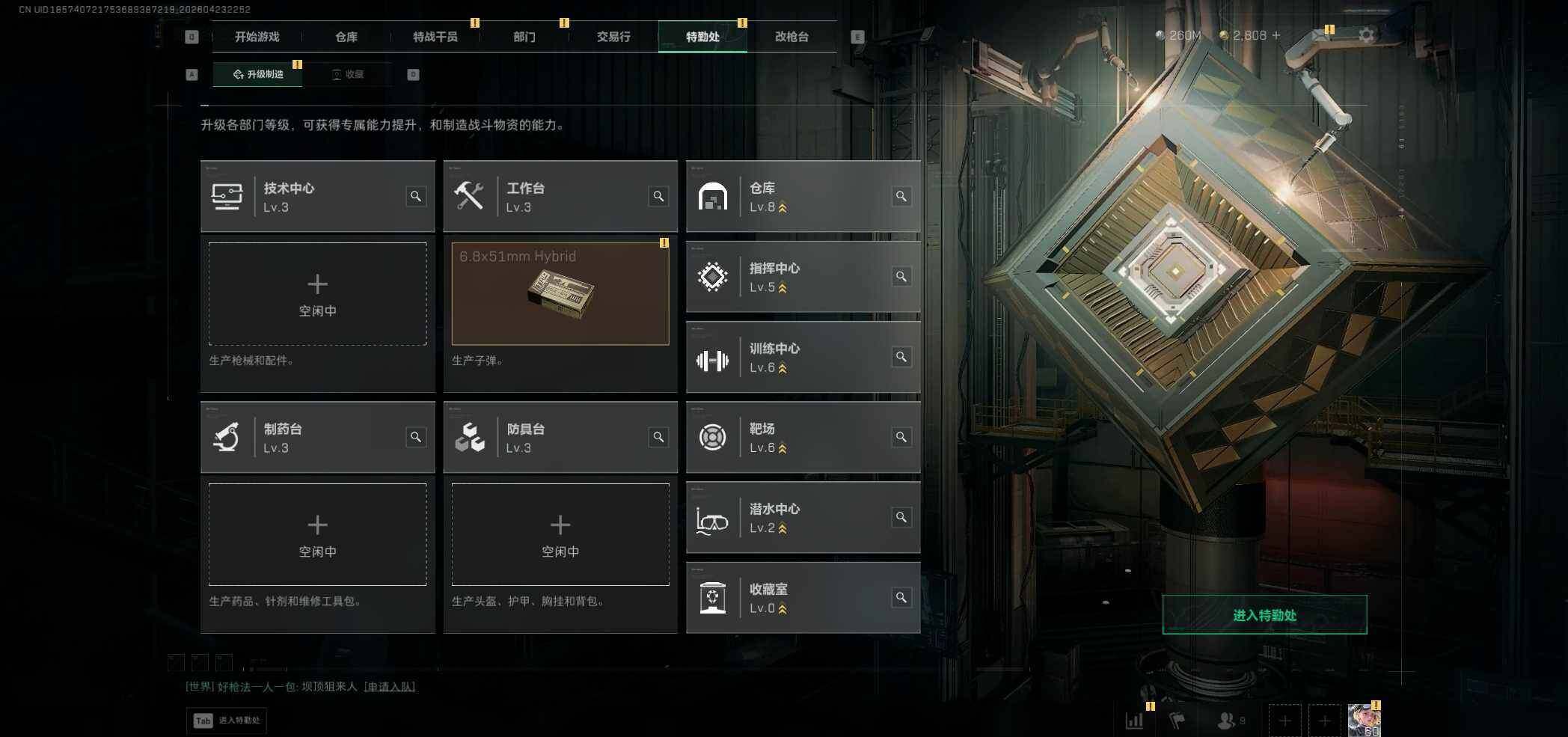
Task: Select the 6.8x51mm Hybrid ammo production slot
Action: click(x=560, y=293)
